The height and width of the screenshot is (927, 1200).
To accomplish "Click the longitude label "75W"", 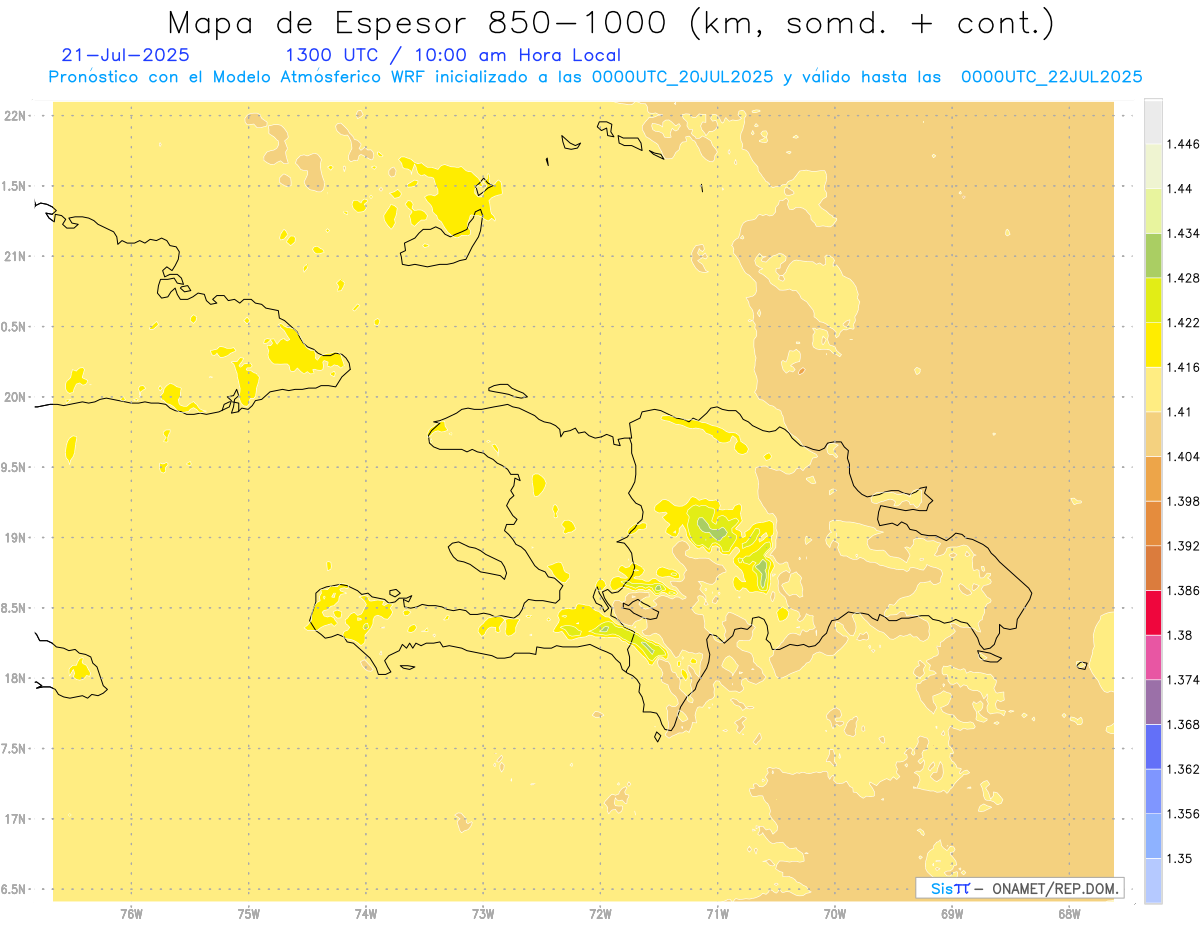I will (x=249, y=914).
